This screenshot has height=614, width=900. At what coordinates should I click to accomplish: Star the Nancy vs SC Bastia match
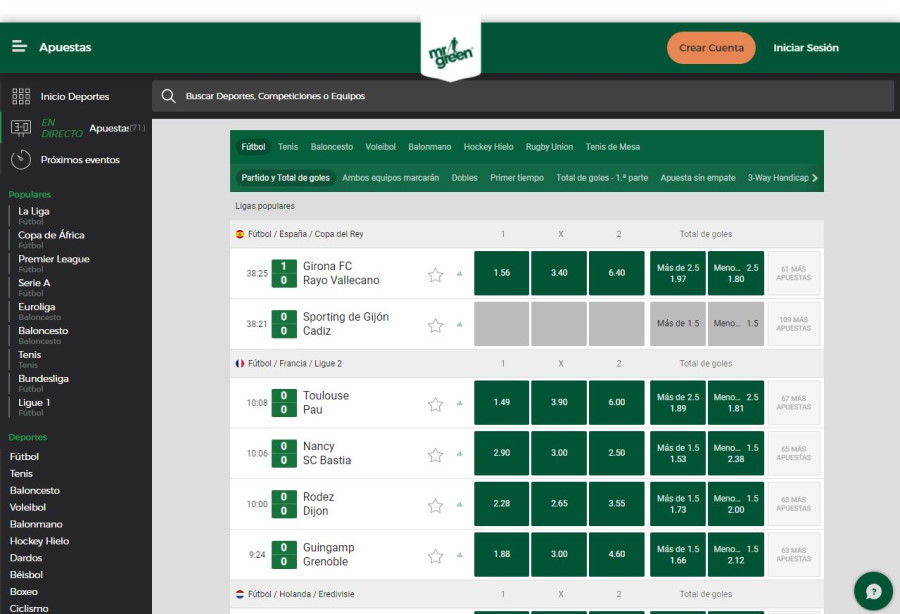pos(436,455)
